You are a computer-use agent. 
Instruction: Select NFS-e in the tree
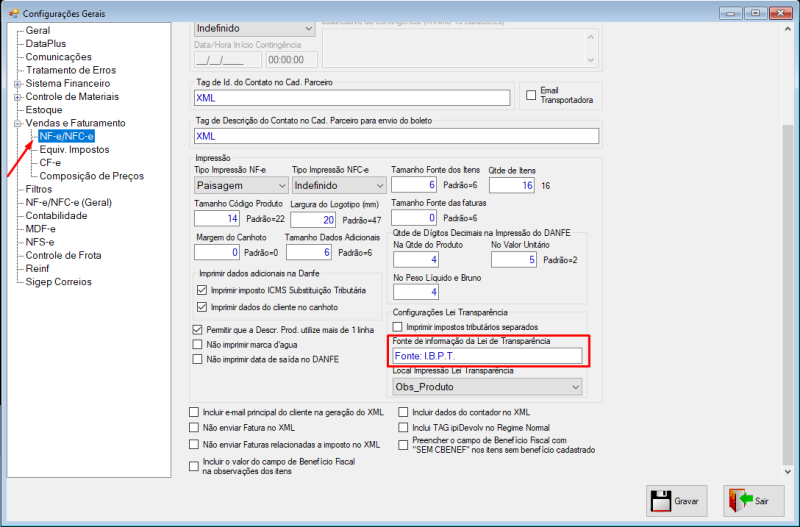click(40, 242)
